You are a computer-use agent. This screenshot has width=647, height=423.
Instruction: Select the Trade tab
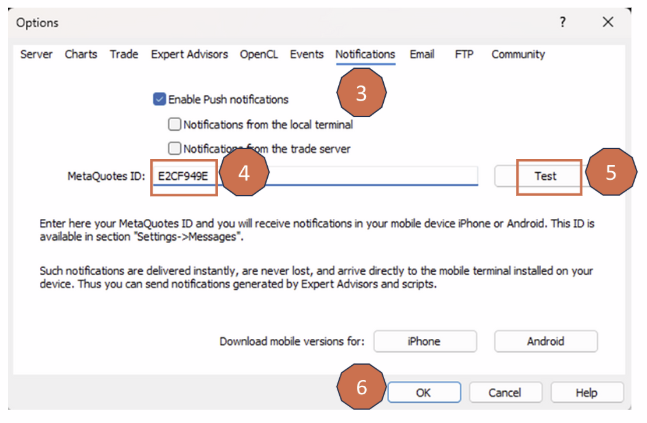click(124, 55)
